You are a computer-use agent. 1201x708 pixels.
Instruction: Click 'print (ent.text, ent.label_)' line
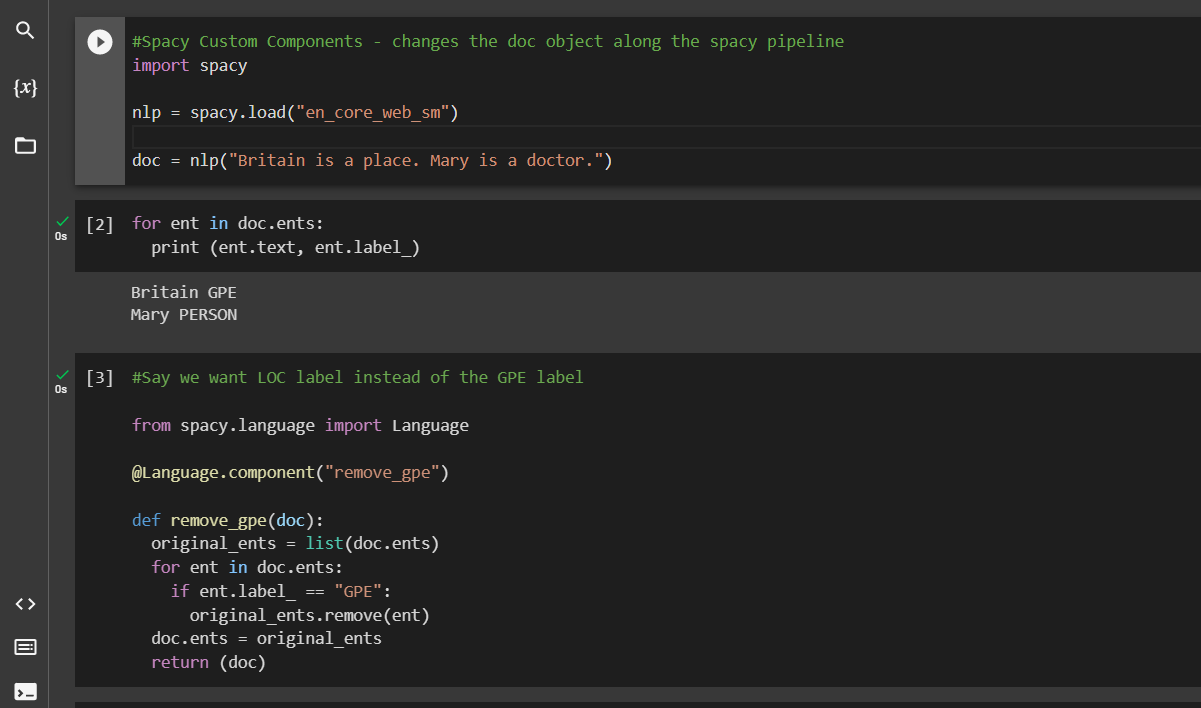point(285,248)
